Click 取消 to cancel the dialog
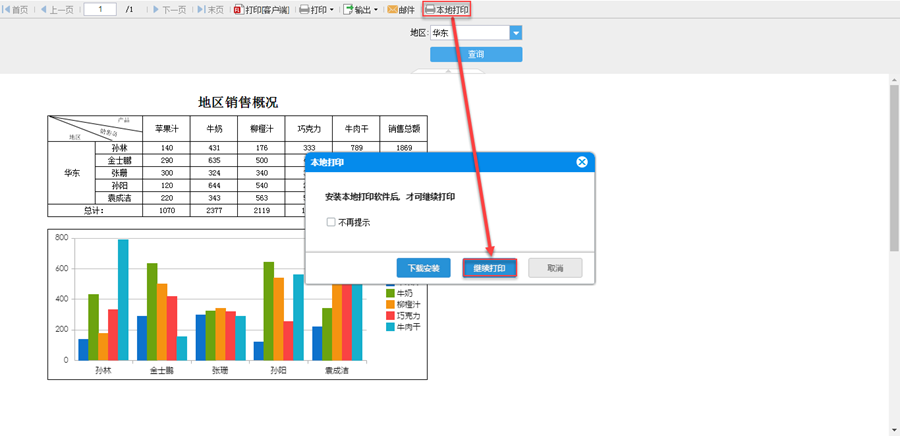The height and width of the screenshot is (436, 900). pos(555,268)
